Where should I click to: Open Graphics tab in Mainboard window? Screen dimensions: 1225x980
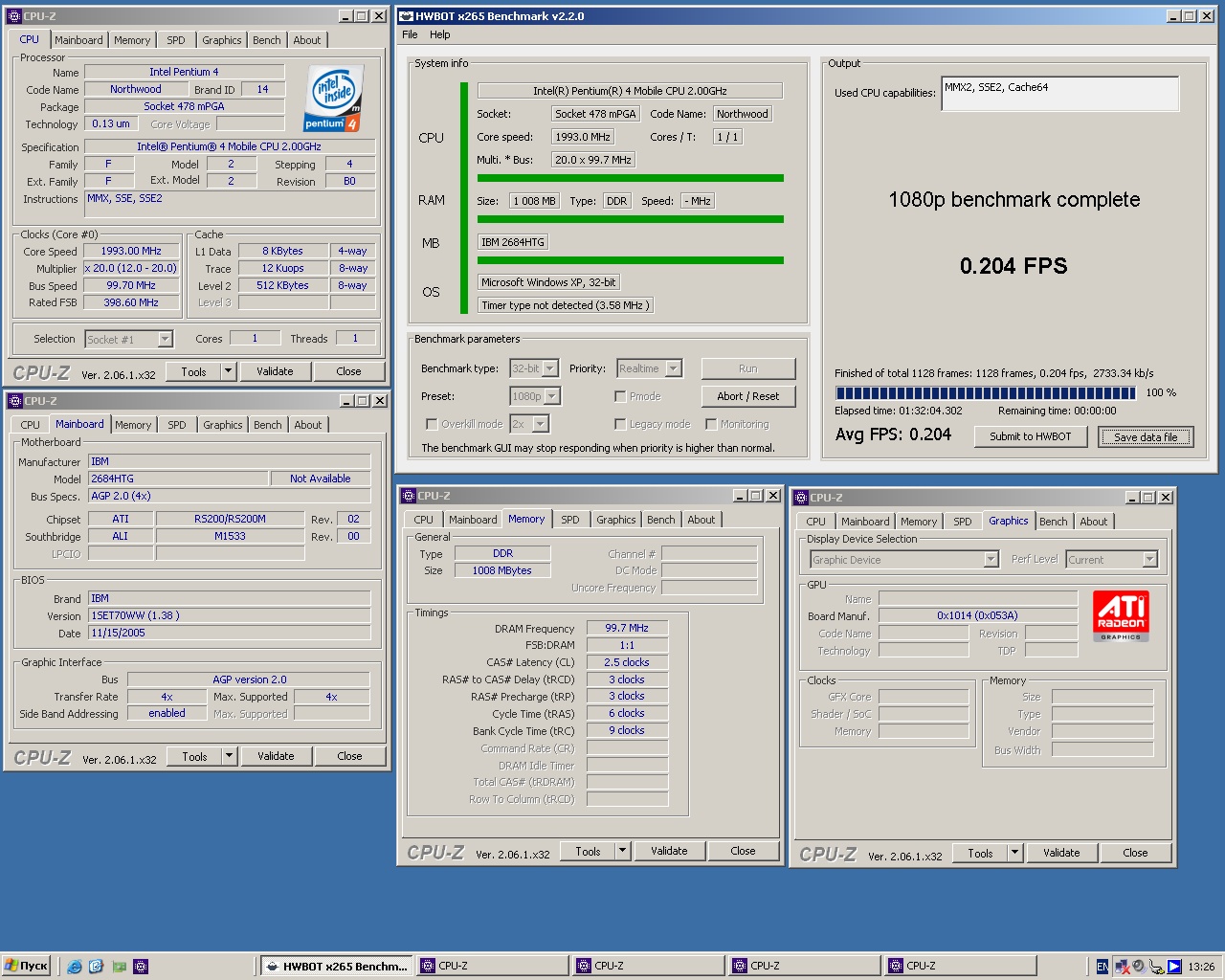click(x=223, y=425)
